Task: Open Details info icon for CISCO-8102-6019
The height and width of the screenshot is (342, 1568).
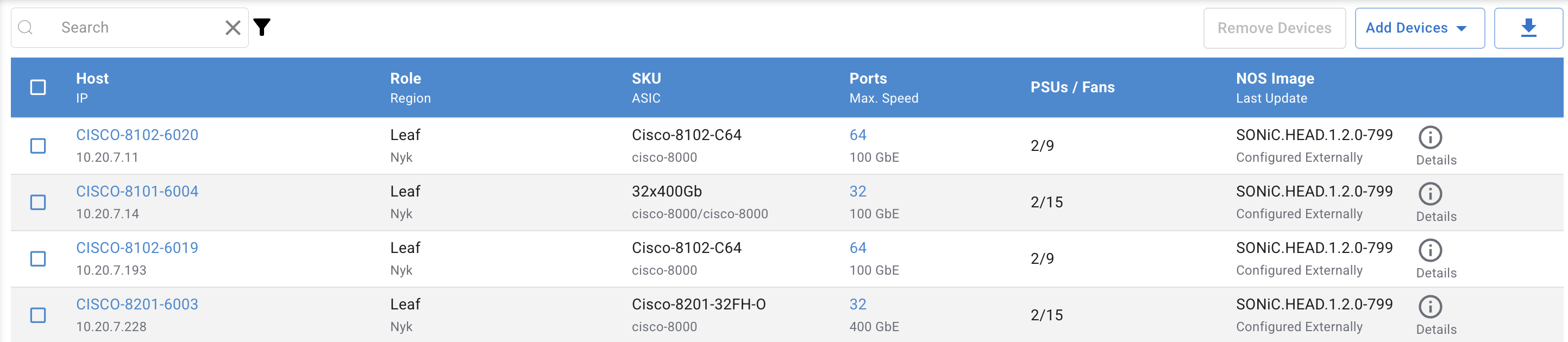Action: pyautogui.click(x=1430, y=250)
